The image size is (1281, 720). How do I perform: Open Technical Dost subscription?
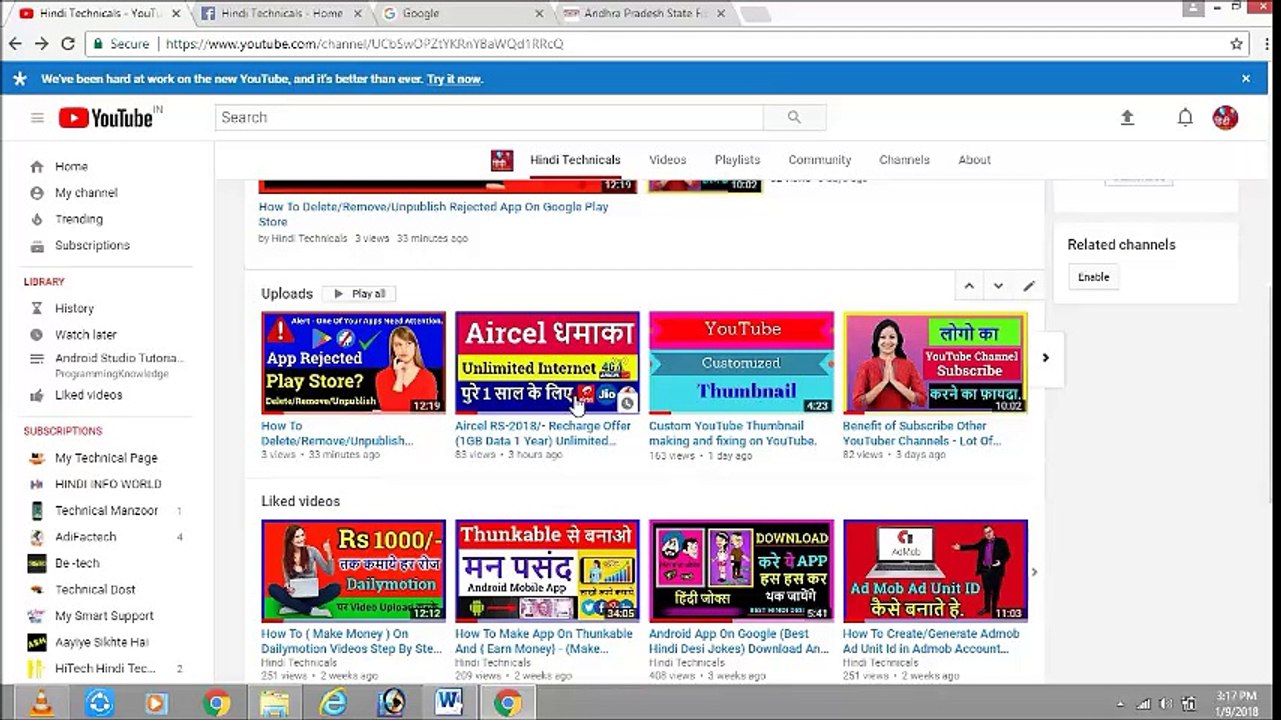[95, 589]
